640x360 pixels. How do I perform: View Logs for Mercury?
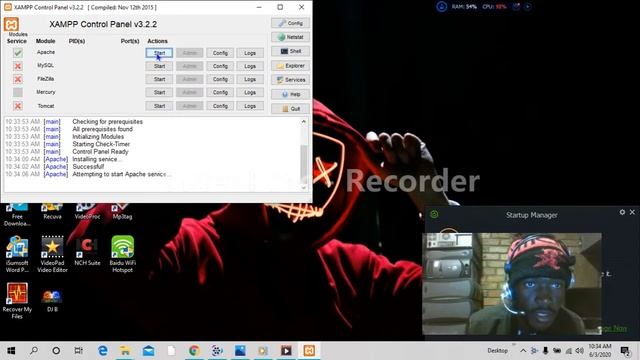(250, 93)
